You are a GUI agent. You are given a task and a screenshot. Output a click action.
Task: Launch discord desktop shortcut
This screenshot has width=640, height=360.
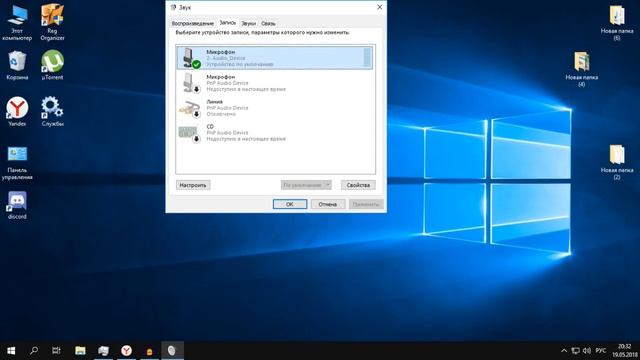(17, 206)
